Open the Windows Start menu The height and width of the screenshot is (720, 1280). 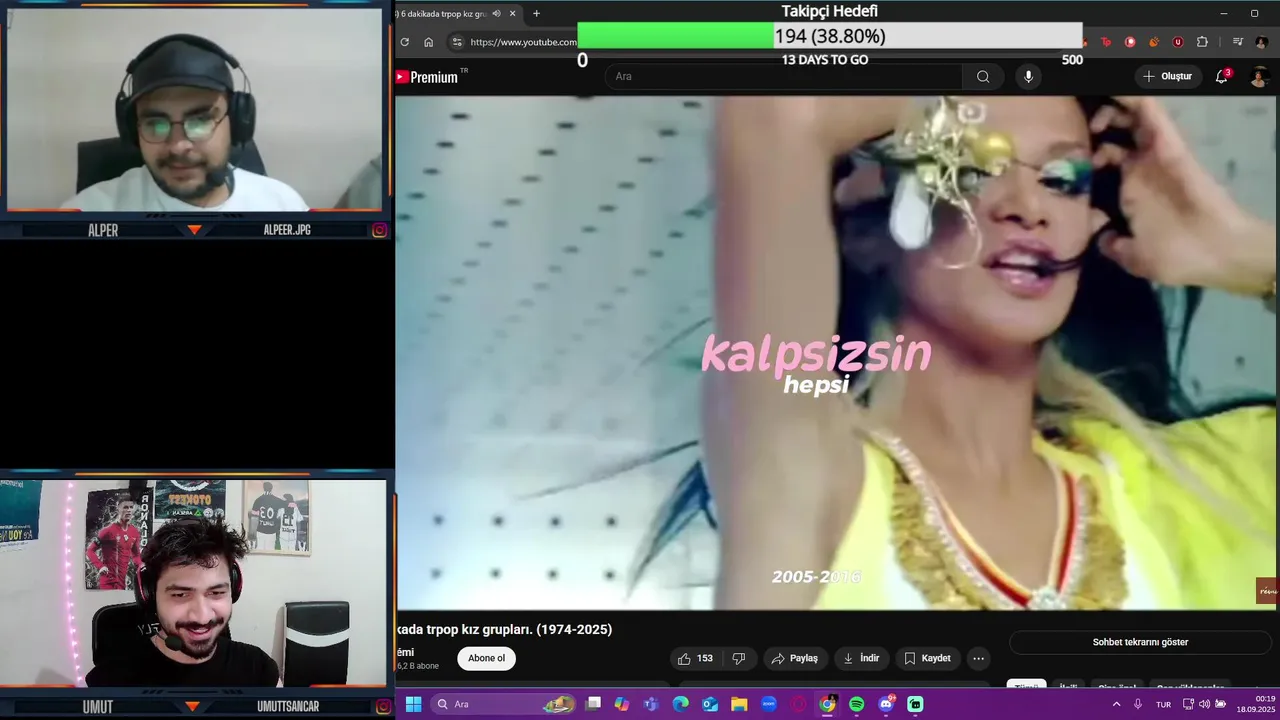pos(413,704)
